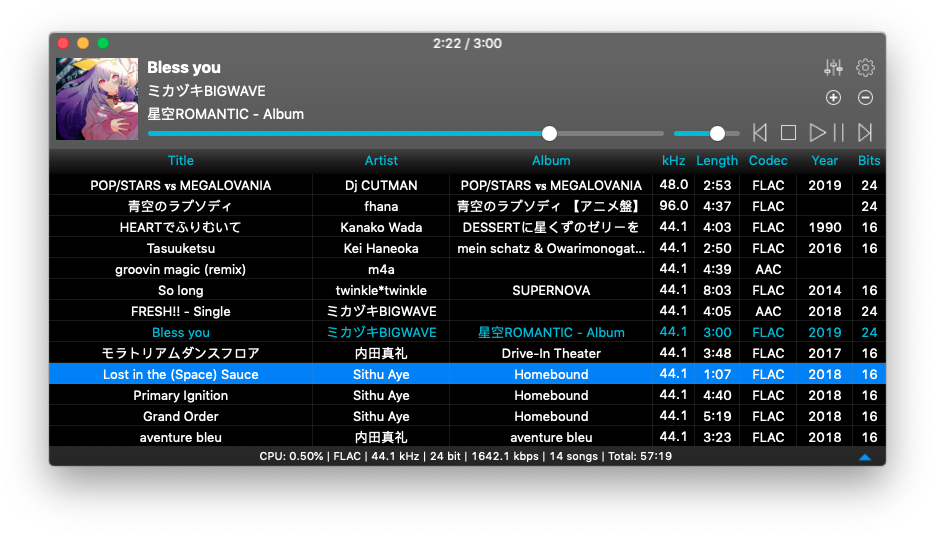Sort by Year column header
Screen dimensions: 934x533
824,161
